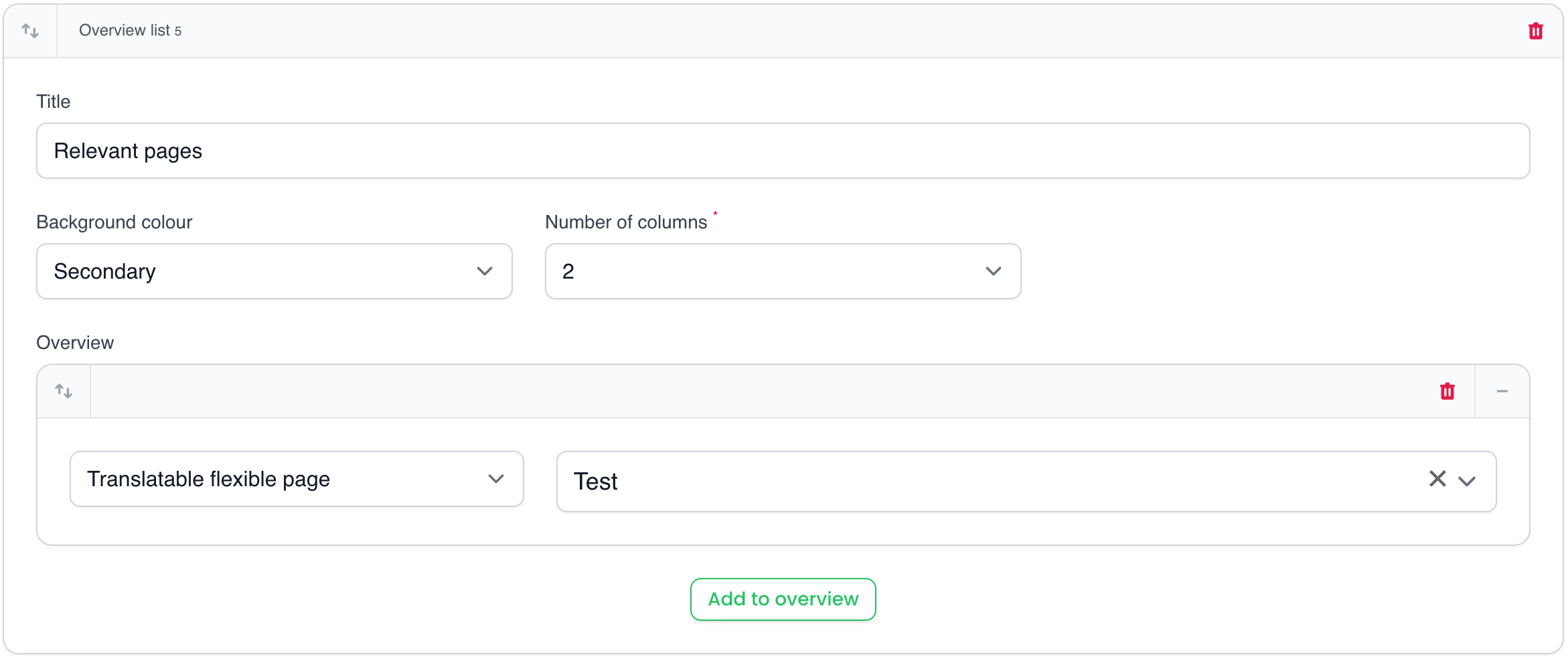This screenshot has width=1568, height=659.
Task: Collapse the overview item with the minus icon
Action: coord(1502,391)
